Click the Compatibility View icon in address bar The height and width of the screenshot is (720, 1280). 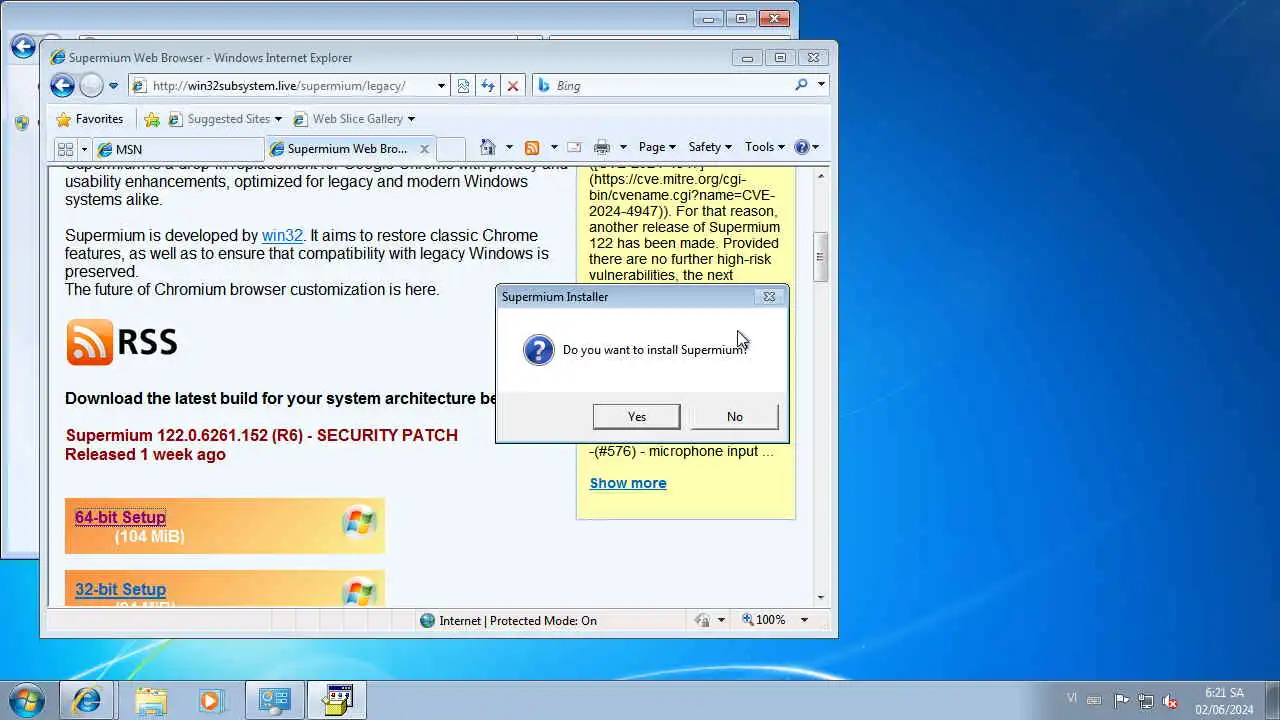[463, 86]
